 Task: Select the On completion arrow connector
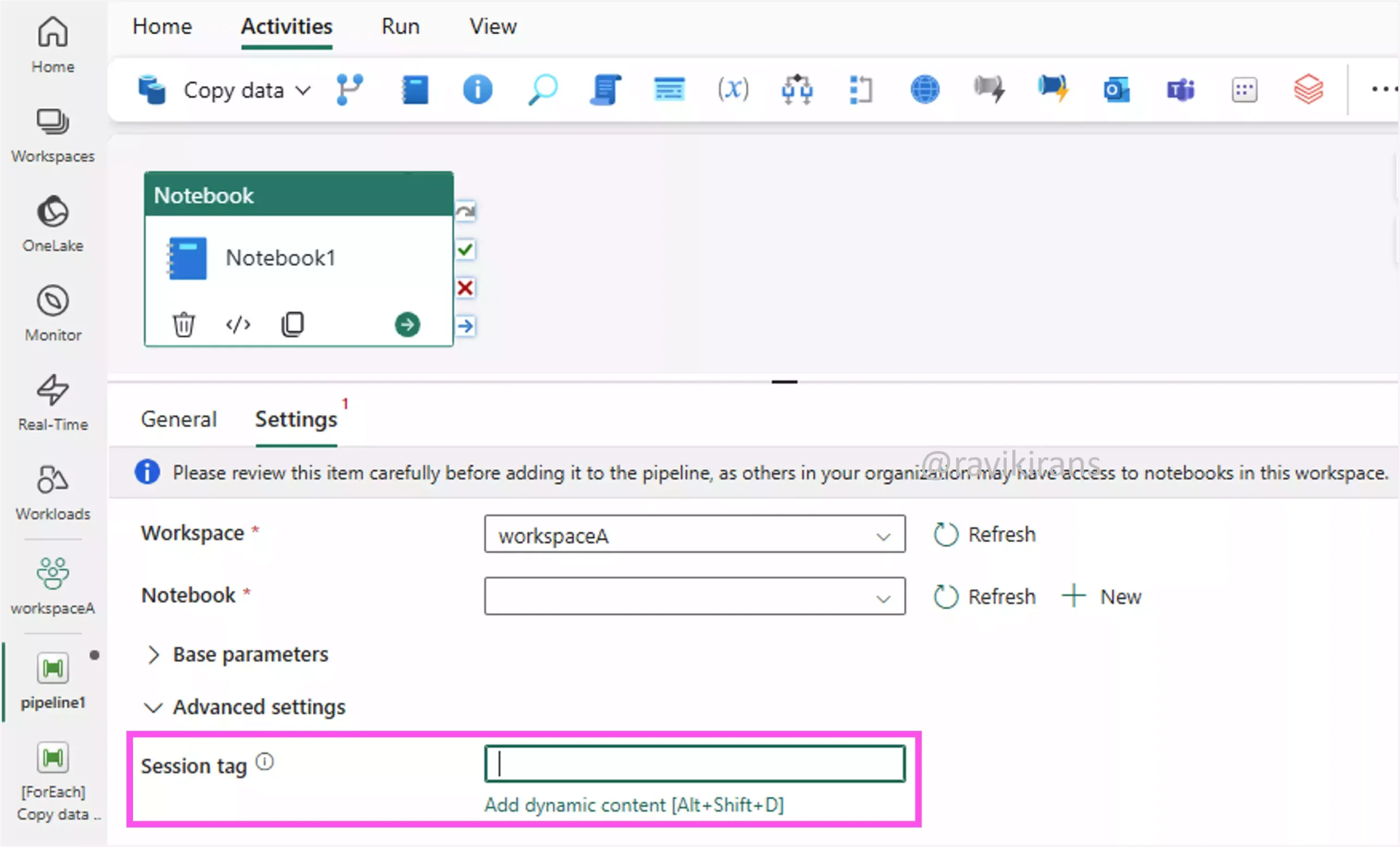[465, 326]
